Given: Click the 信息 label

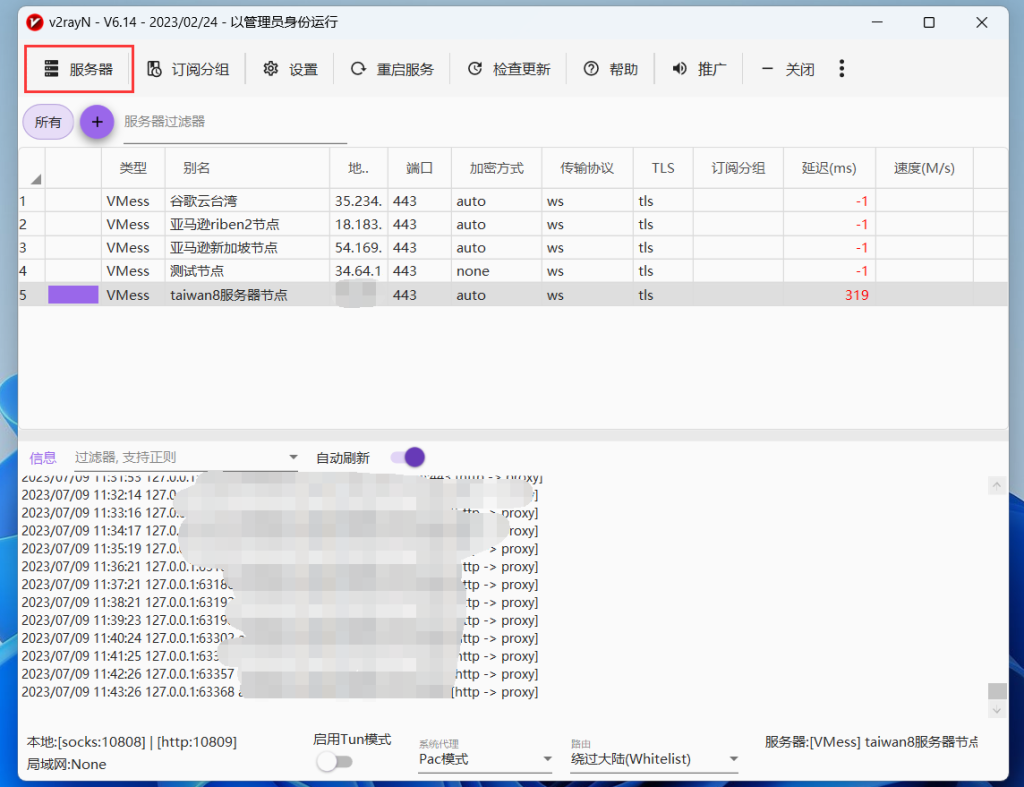Looking at the screenshot, I should (x=43, y=458).
